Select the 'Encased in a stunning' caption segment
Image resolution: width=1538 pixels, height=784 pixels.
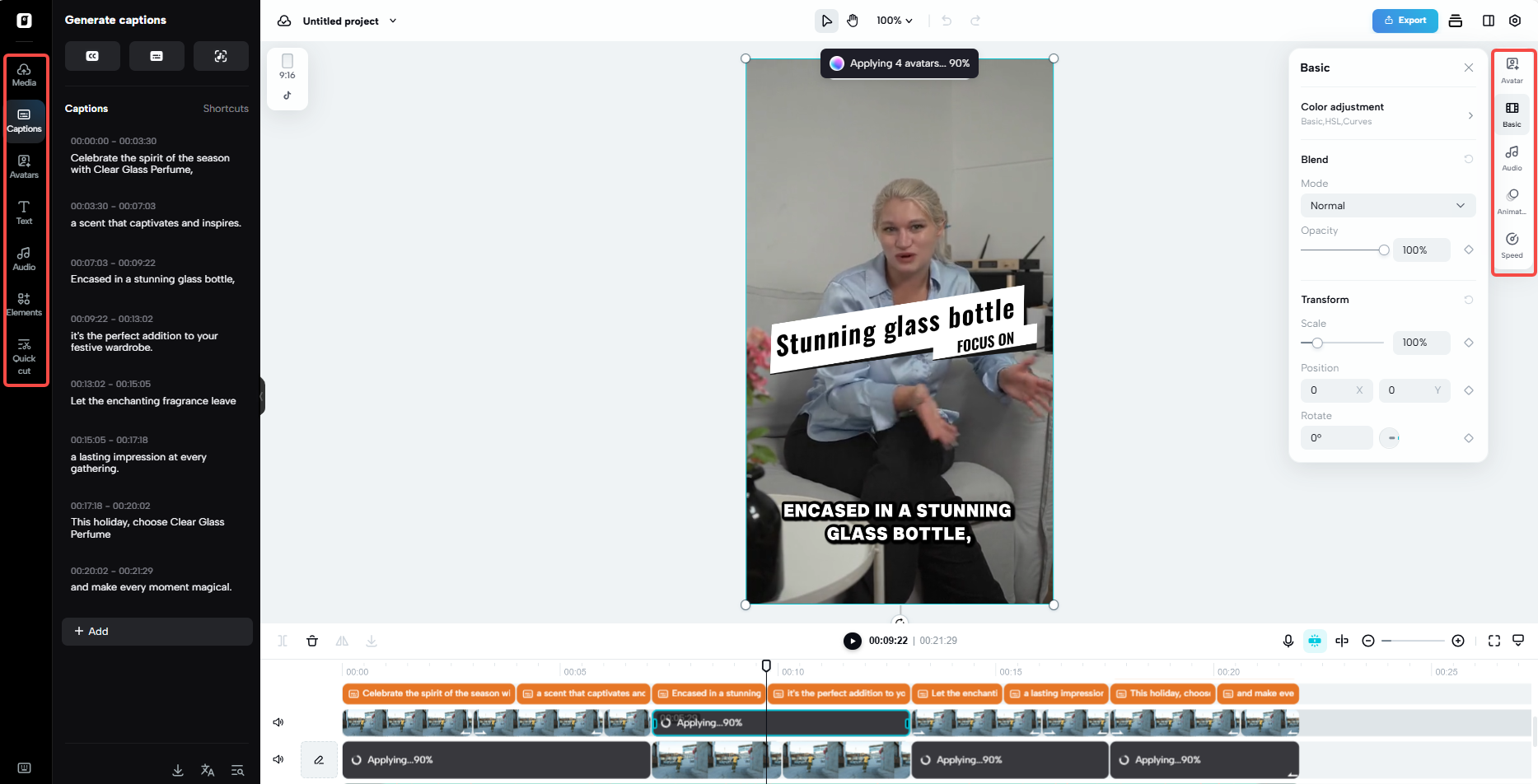pos(708,693)
